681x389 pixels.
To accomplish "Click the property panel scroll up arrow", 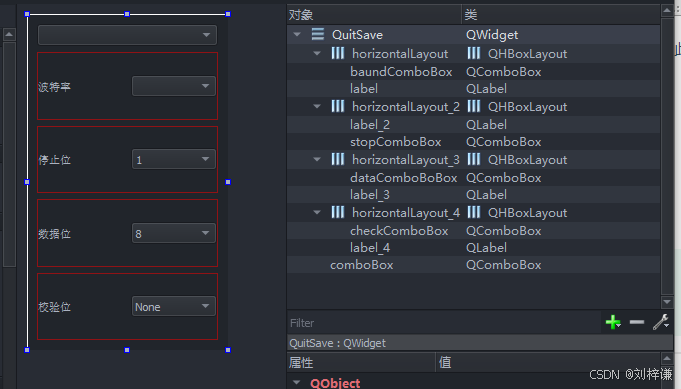I will 667,358.
